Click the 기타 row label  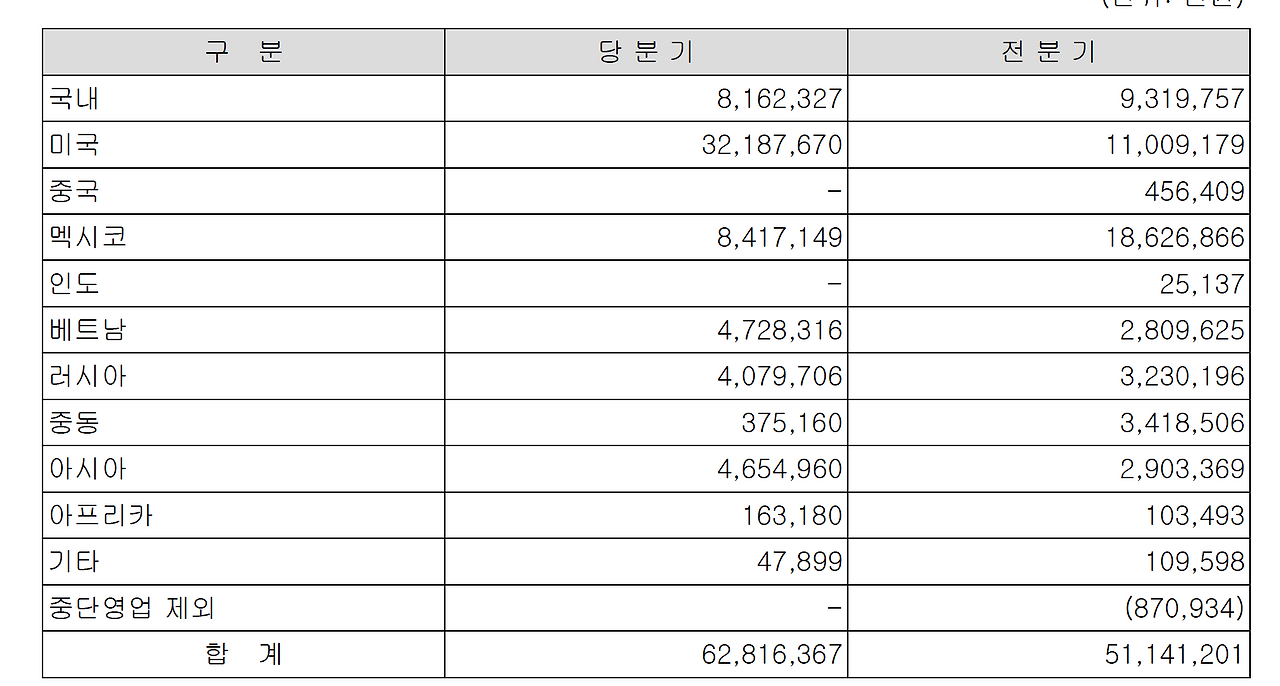pos(74,562)
